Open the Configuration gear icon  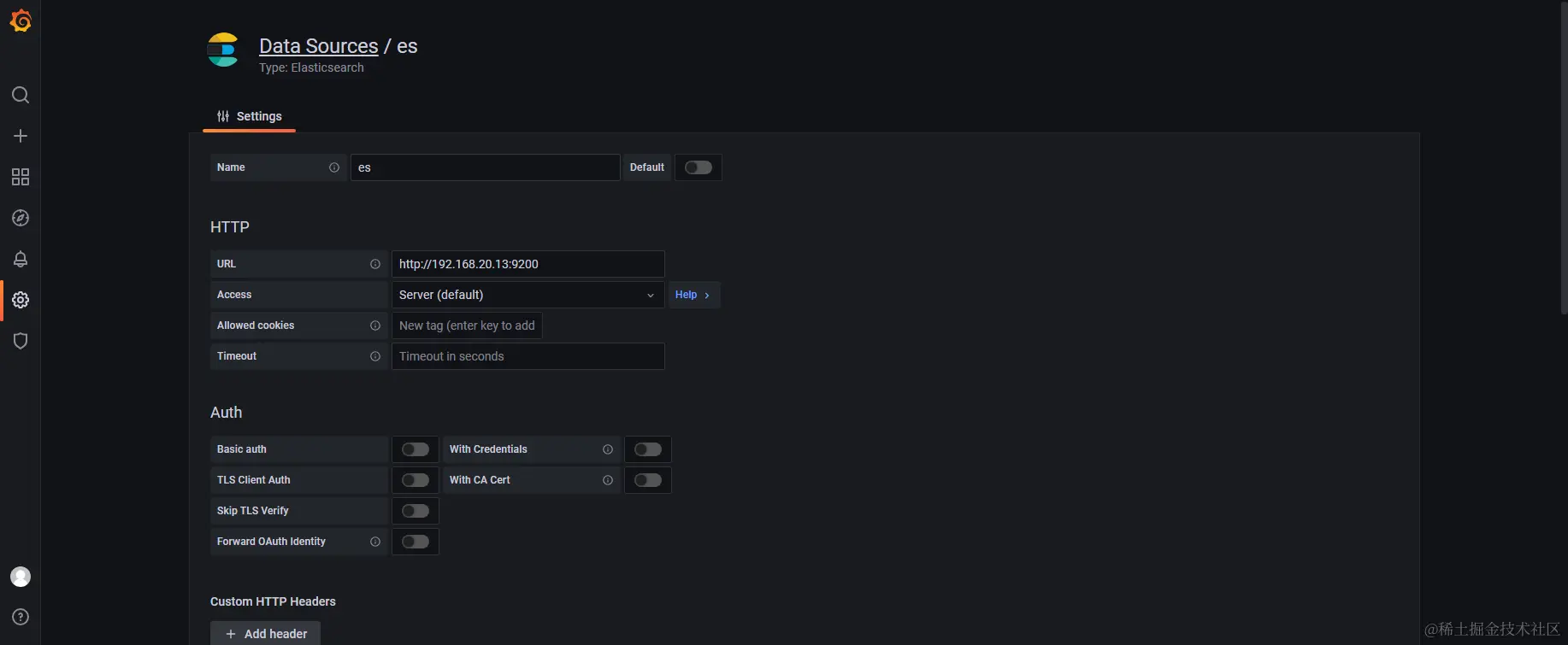(x=21, y=300)
